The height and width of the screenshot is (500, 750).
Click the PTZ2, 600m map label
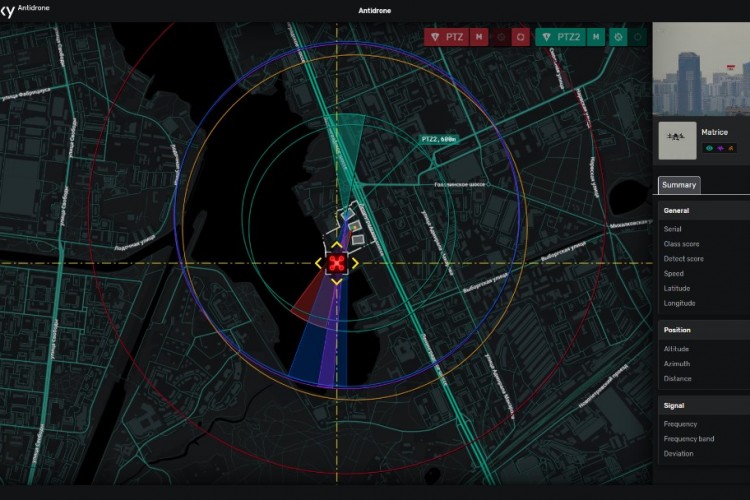click(437, 140)
